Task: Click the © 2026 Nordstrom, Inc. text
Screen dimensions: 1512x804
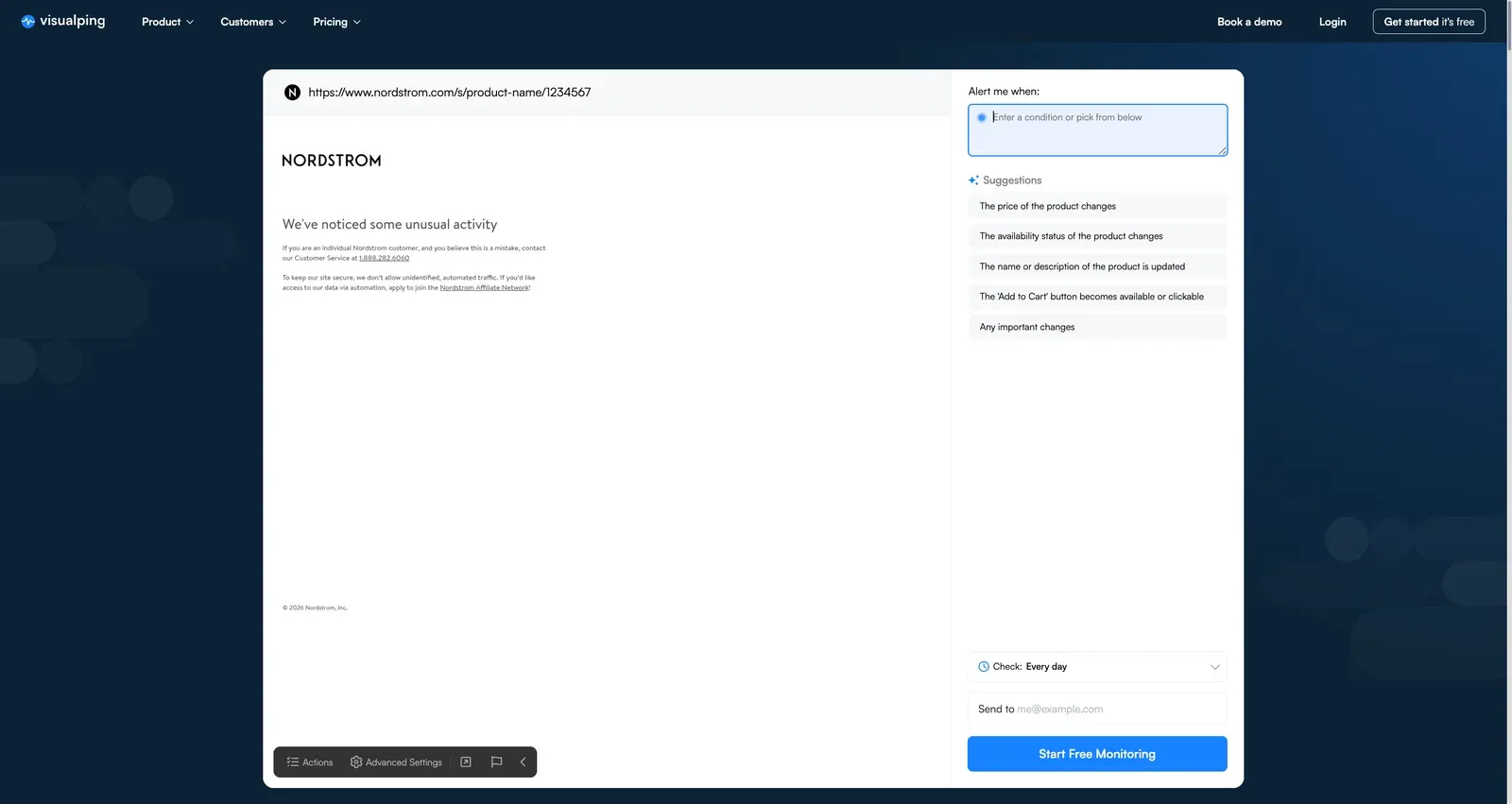Action: coord(315,608)
